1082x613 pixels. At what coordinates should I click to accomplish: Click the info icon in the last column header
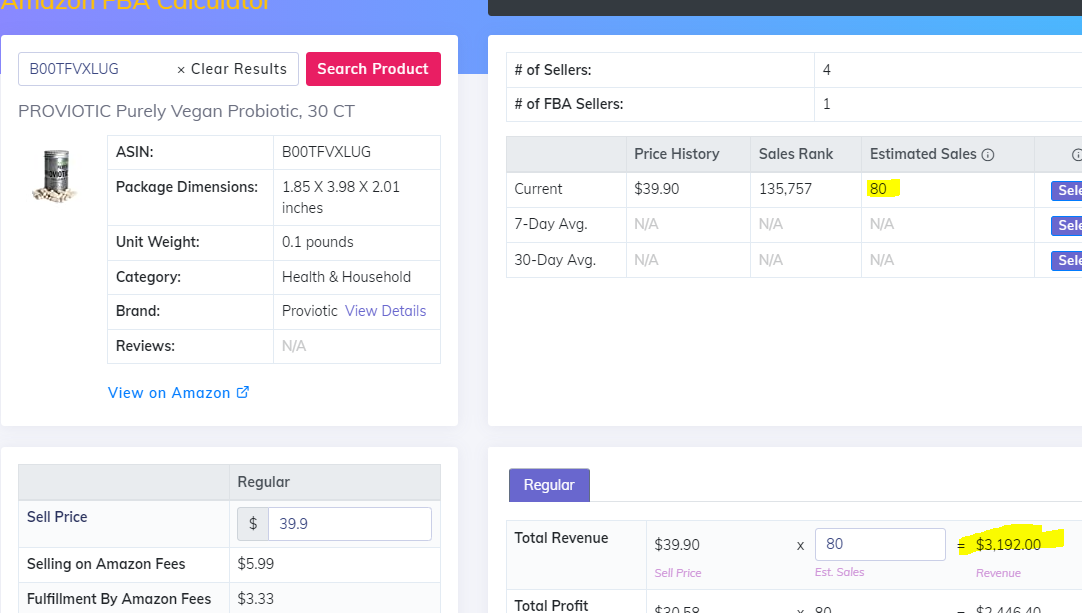pos(1077,155)
